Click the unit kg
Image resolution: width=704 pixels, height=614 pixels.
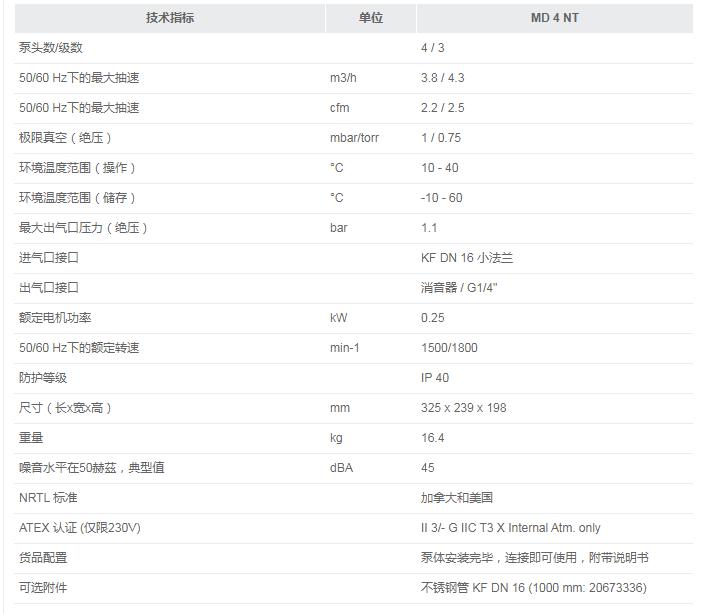[336, 438]
